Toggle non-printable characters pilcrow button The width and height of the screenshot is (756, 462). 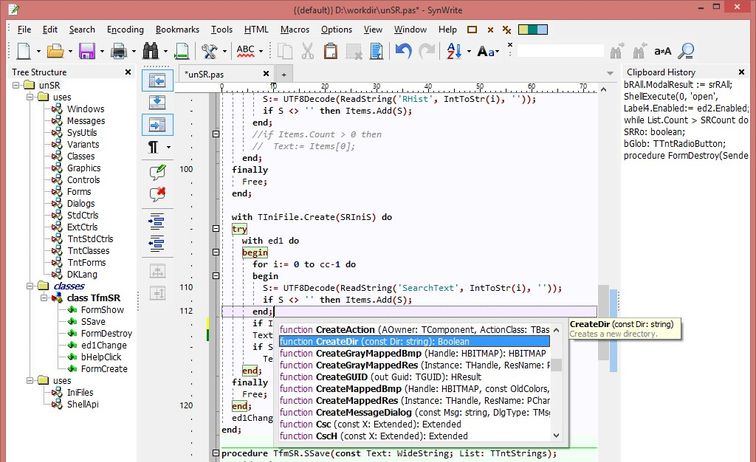(x=153, y=147)
